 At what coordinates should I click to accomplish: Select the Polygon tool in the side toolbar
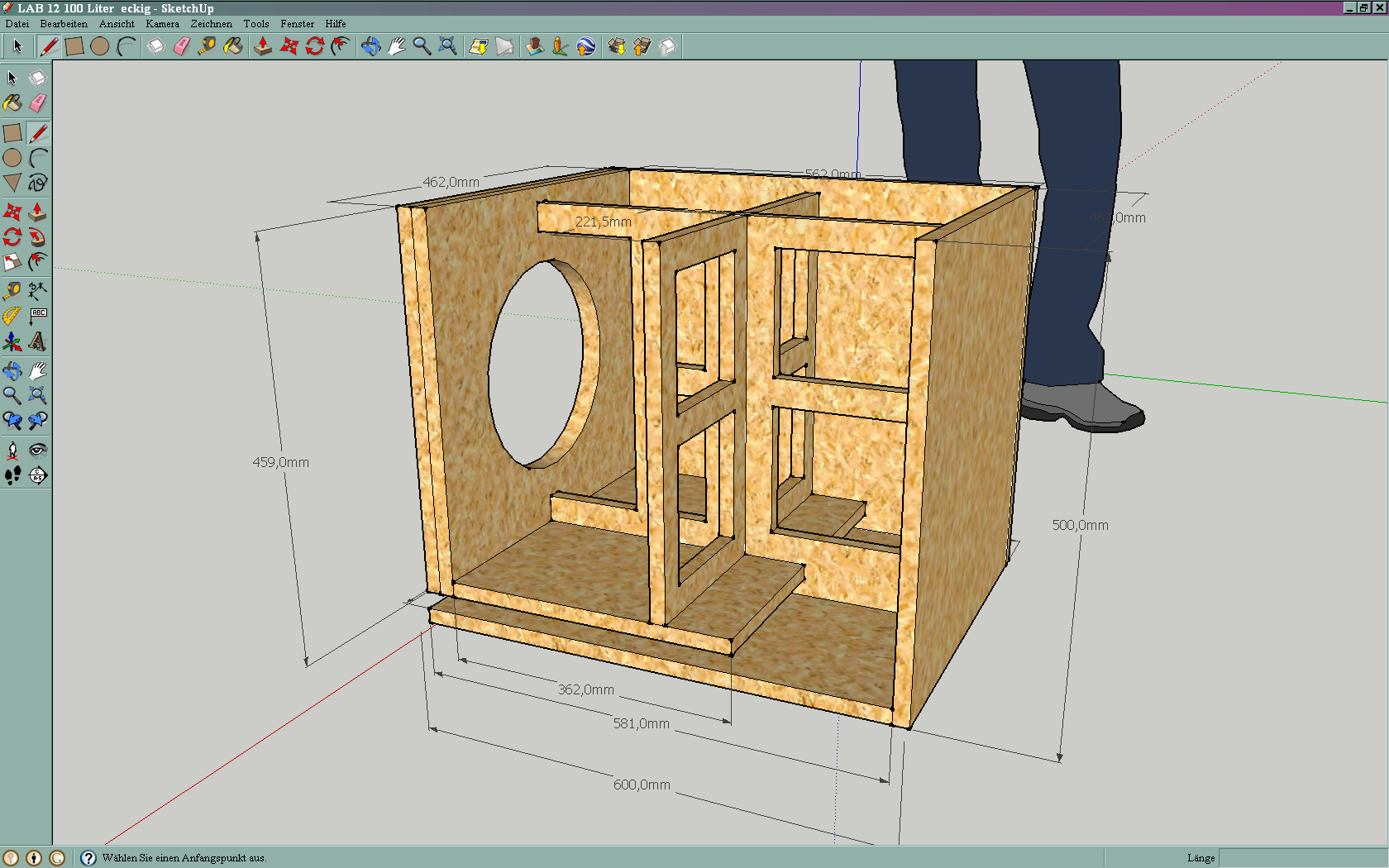click(x=12, y=183)
